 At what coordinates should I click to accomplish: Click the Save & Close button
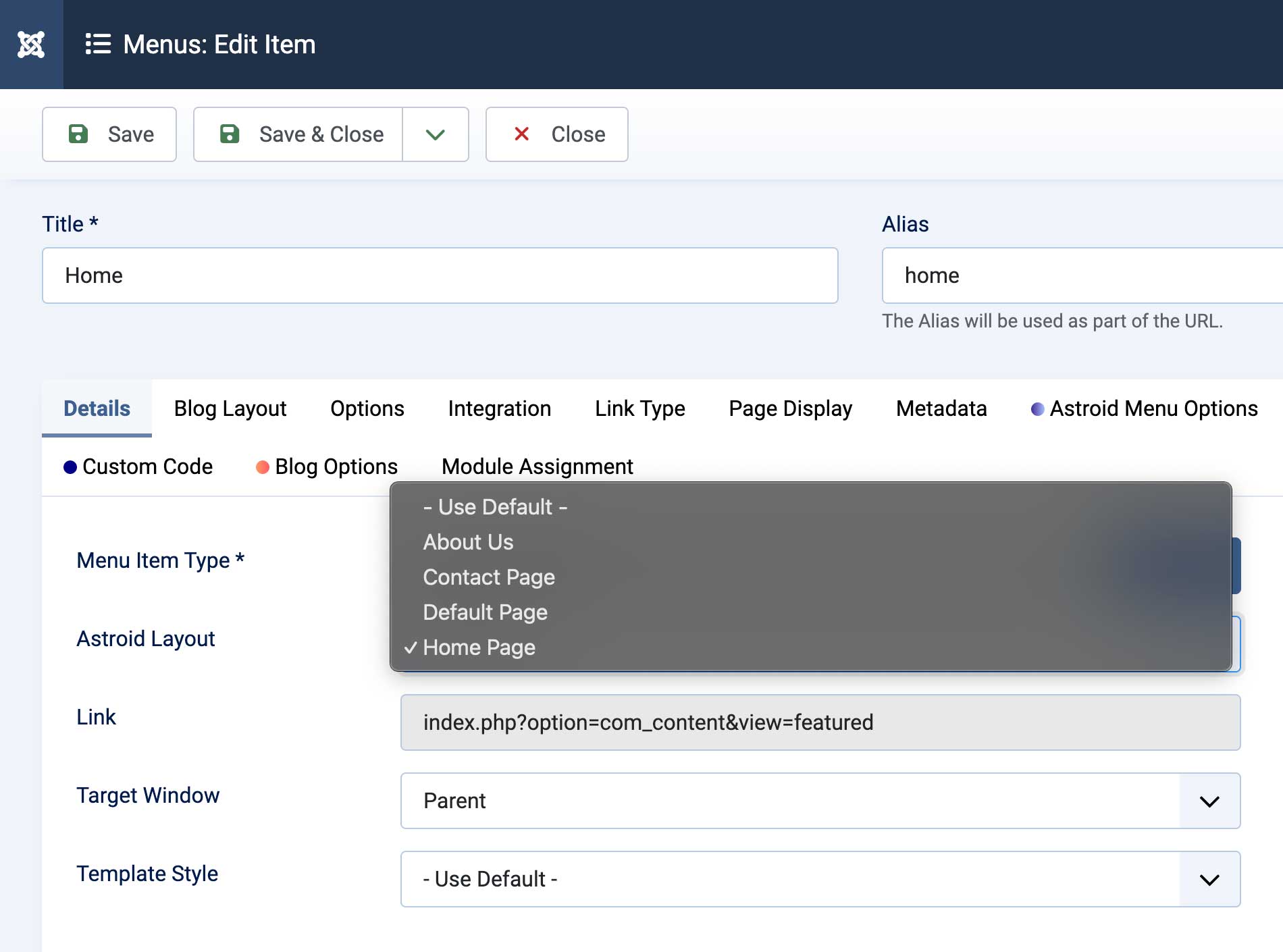click(x=298, y=134)
